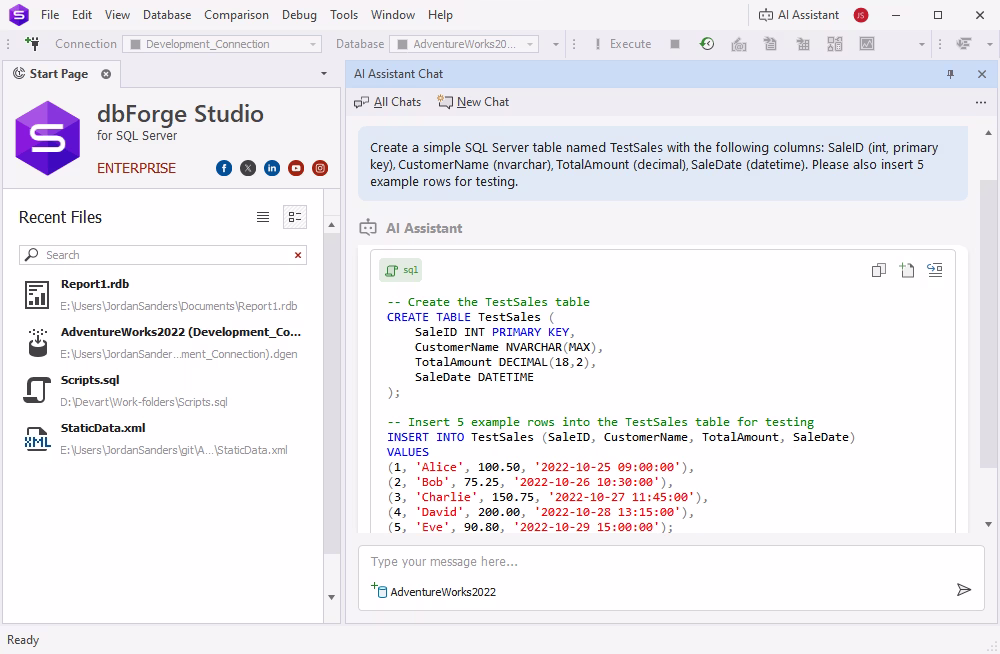Open dbForge X (Twitter) icon
1000x654 pixels.
(x=248, y=168)
